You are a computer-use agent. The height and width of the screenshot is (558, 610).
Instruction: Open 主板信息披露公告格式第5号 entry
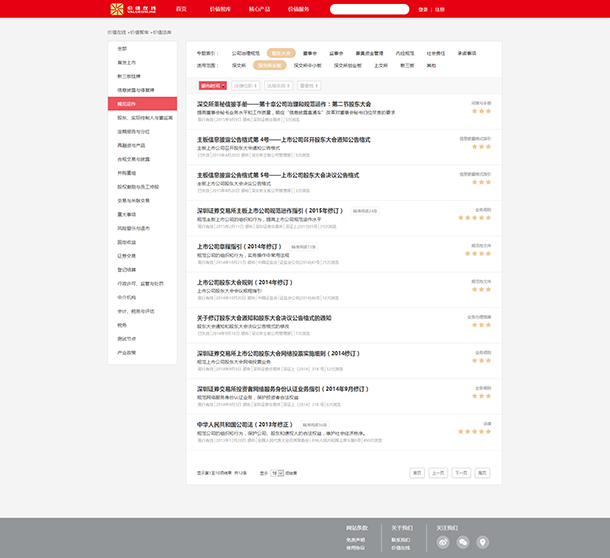278,175
